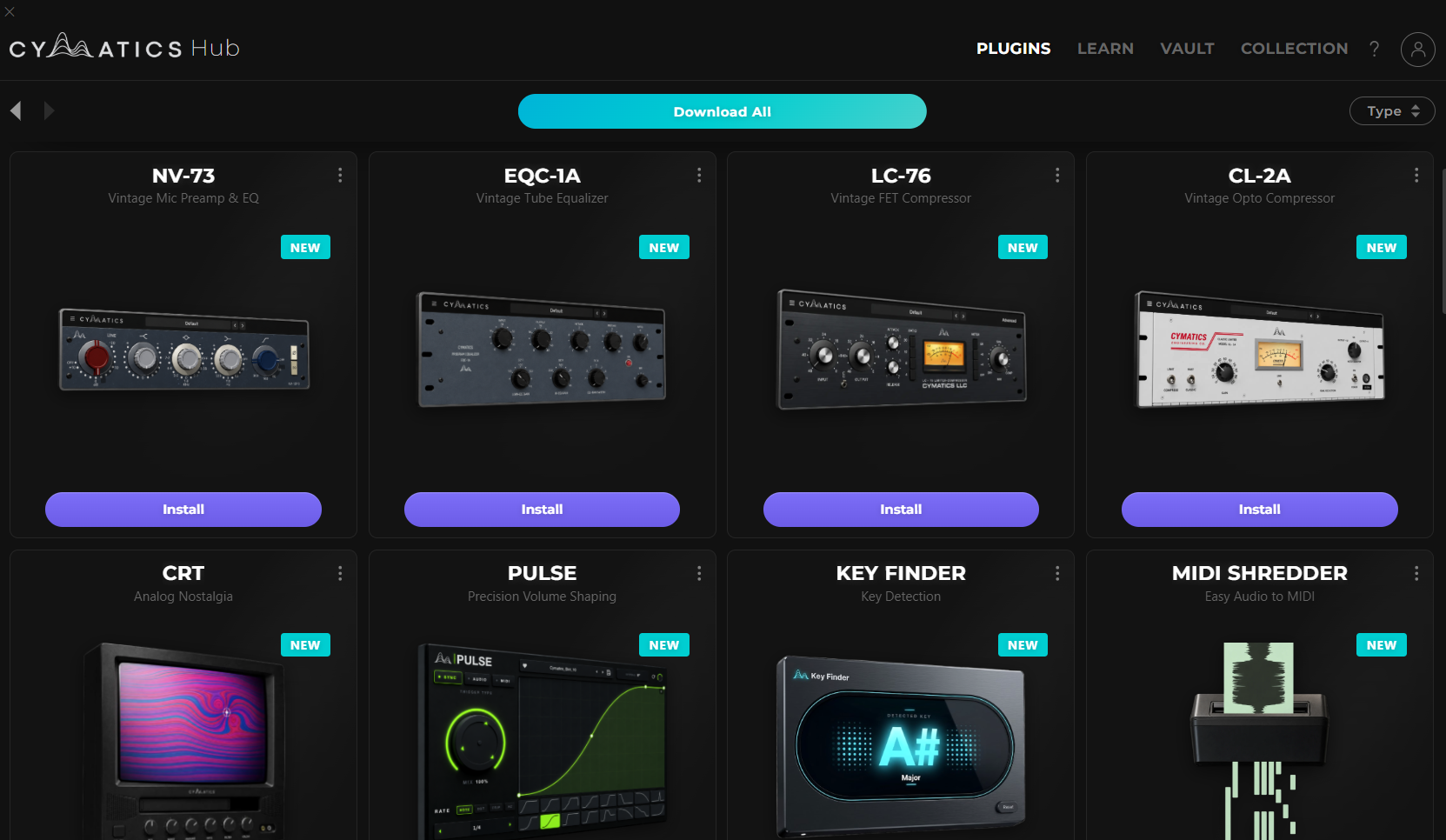Click the NEW badge on NV-73
Image resolution: width=1446 pixels, height=840 pixels.
[305, 248]
